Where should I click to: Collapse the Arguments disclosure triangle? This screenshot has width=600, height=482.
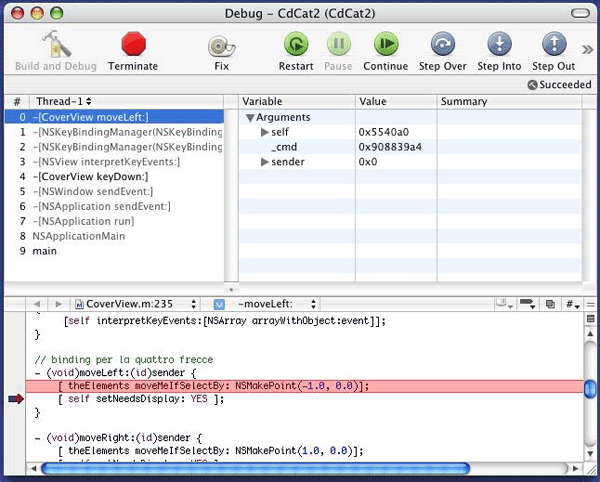[x=252, y=118]
